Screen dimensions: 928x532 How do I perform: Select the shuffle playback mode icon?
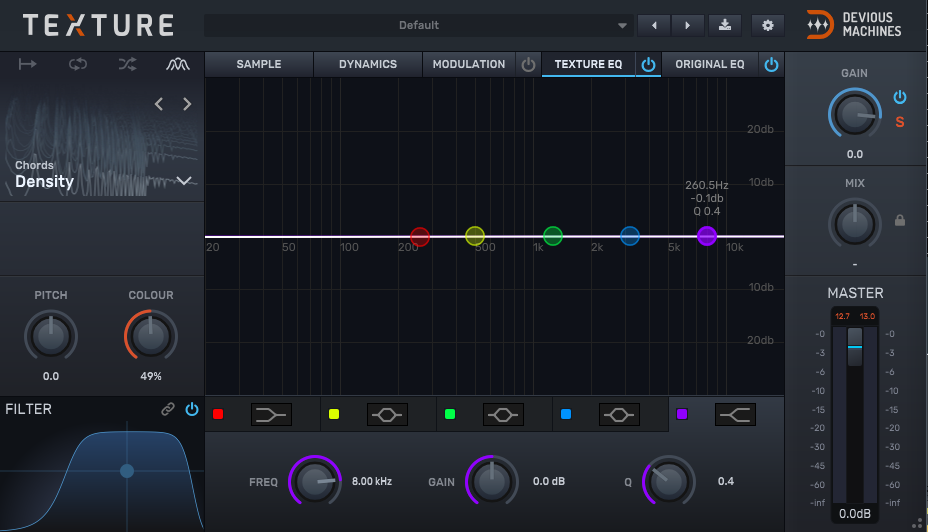pos(127,64)
